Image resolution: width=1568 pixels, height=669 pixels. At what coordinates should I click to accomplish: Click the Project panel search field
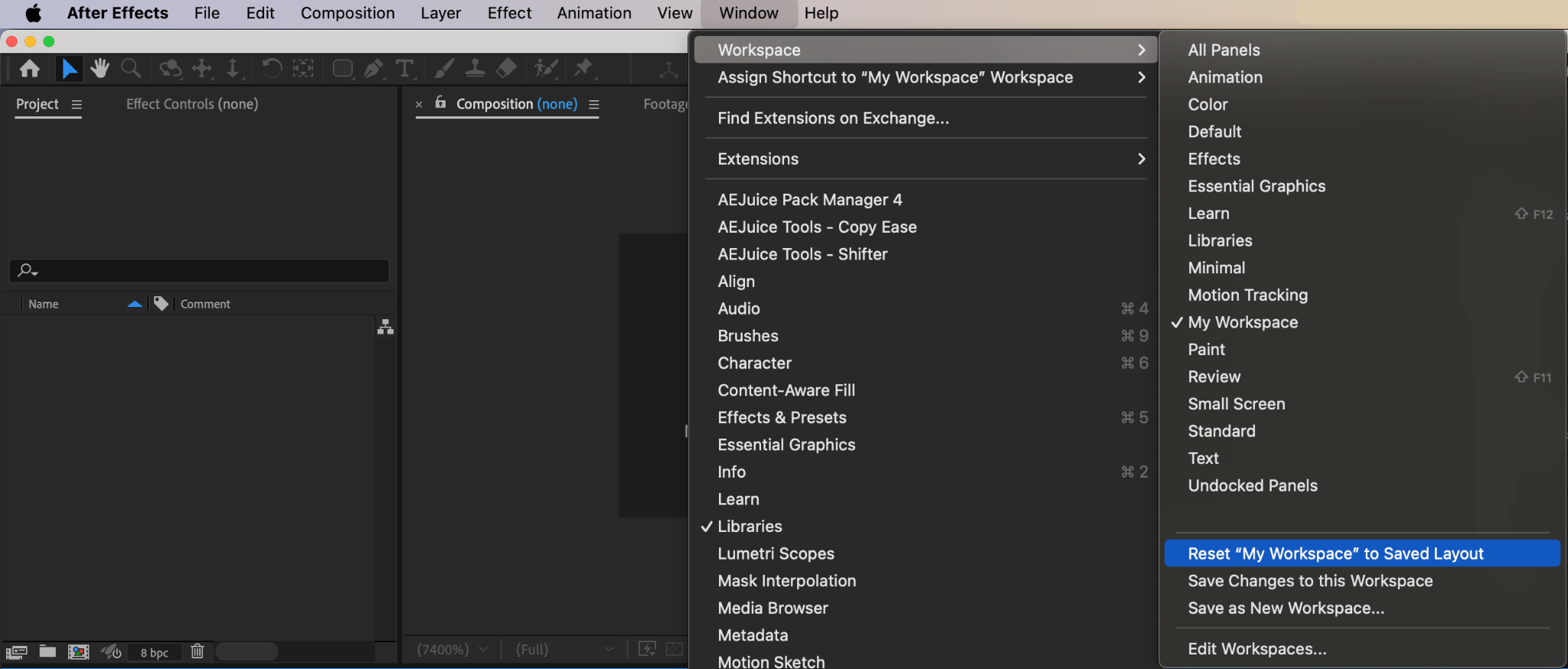[x=199, y=270]
